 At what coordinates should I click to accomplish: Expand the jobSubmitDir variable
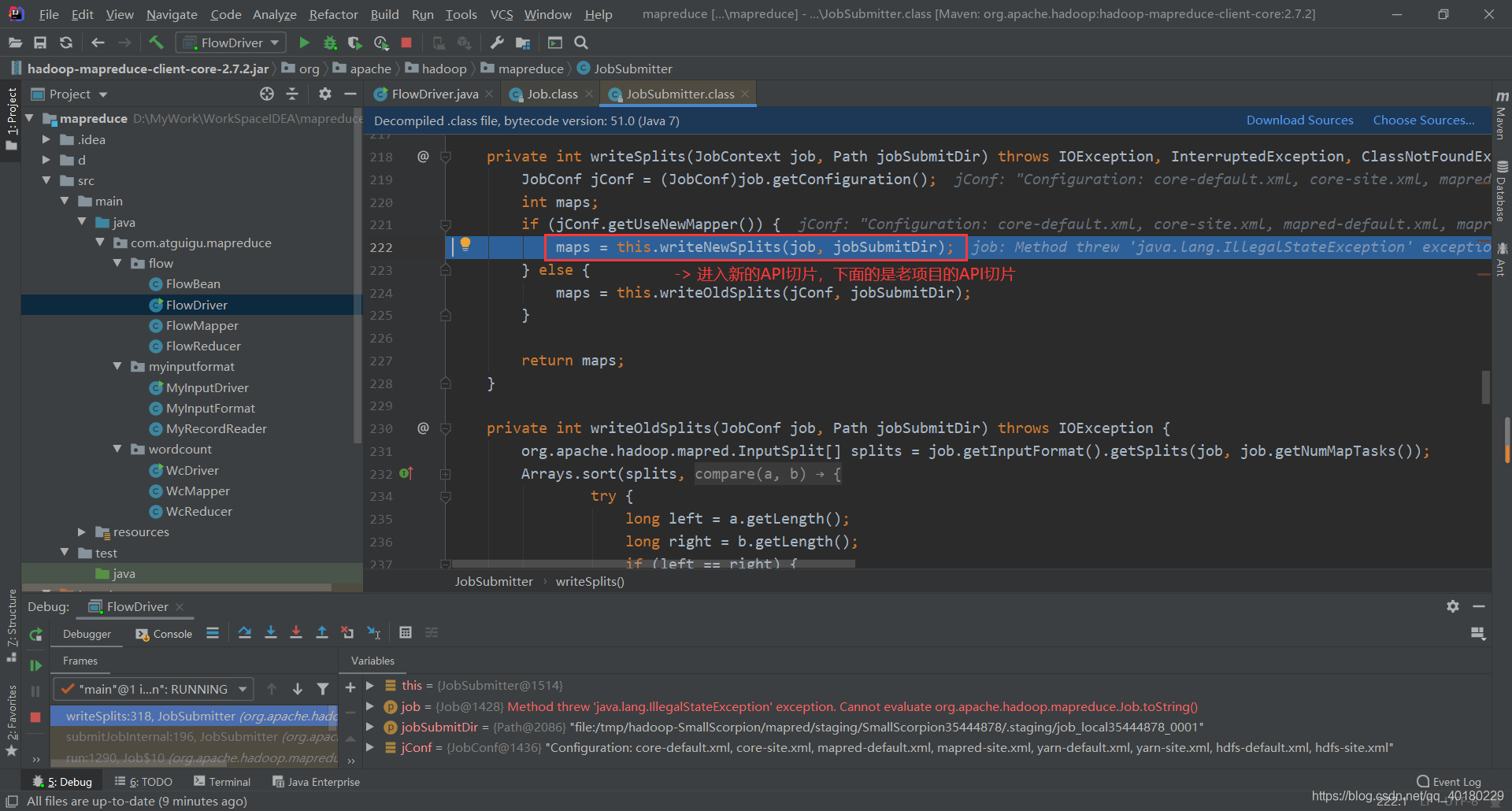pyautogui.click(x=370, y=727)
